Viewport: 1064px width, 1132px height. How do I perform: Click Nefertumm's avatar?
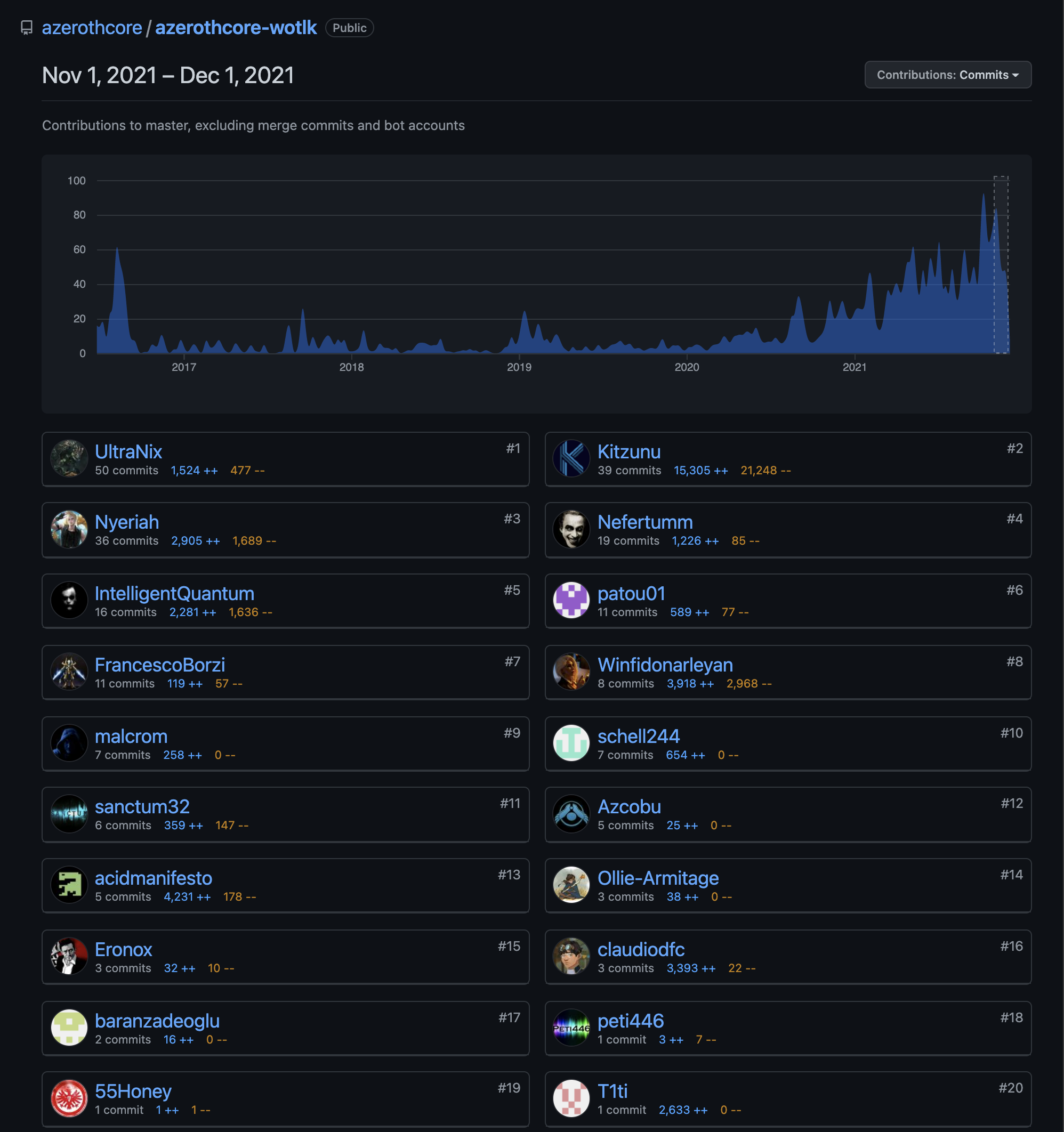pyautogui.click(x=571, y=528)
